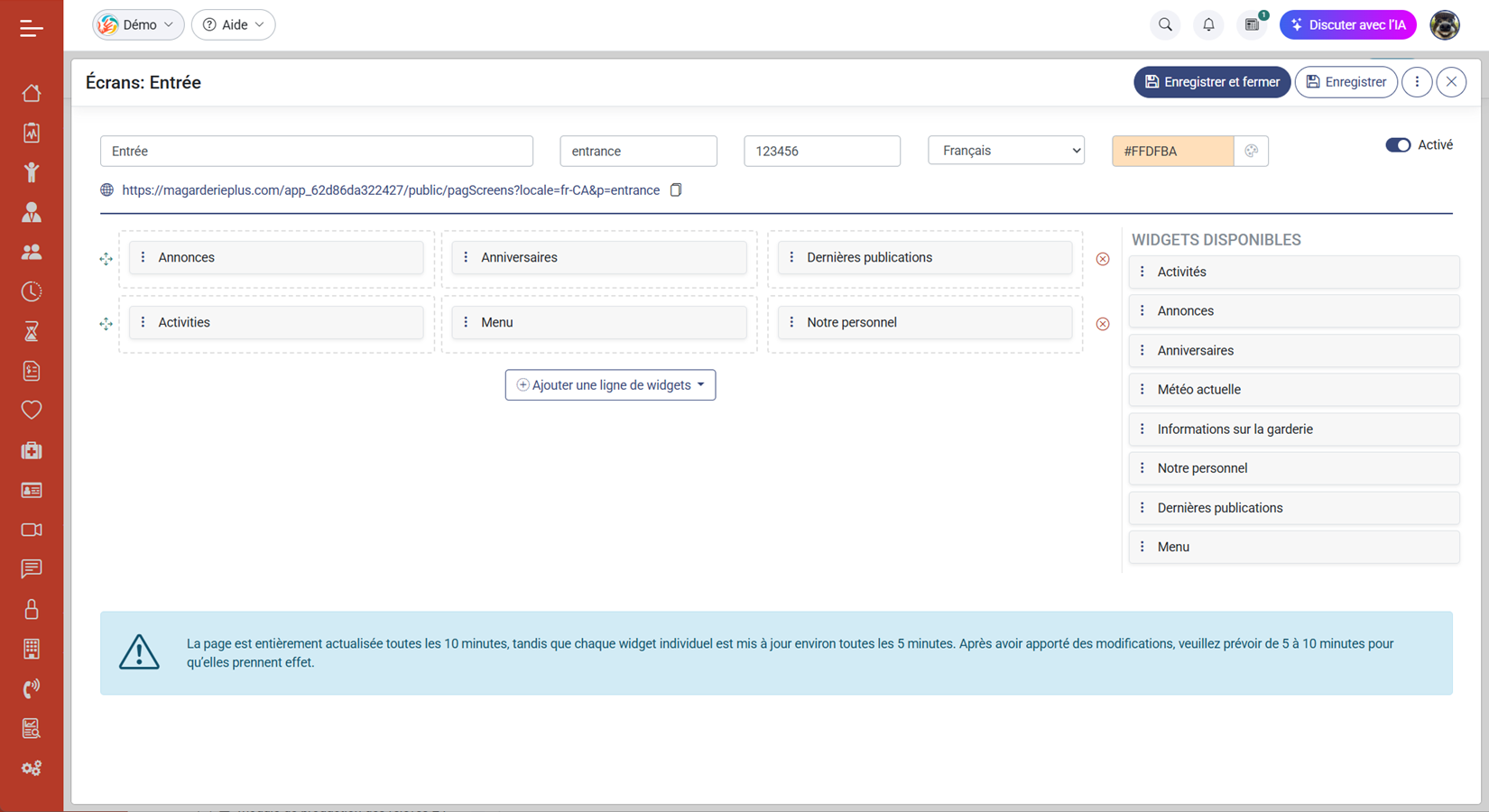Click the home icon in sidebar
This screenshot has height=812, width=1489.
[32, 93]
